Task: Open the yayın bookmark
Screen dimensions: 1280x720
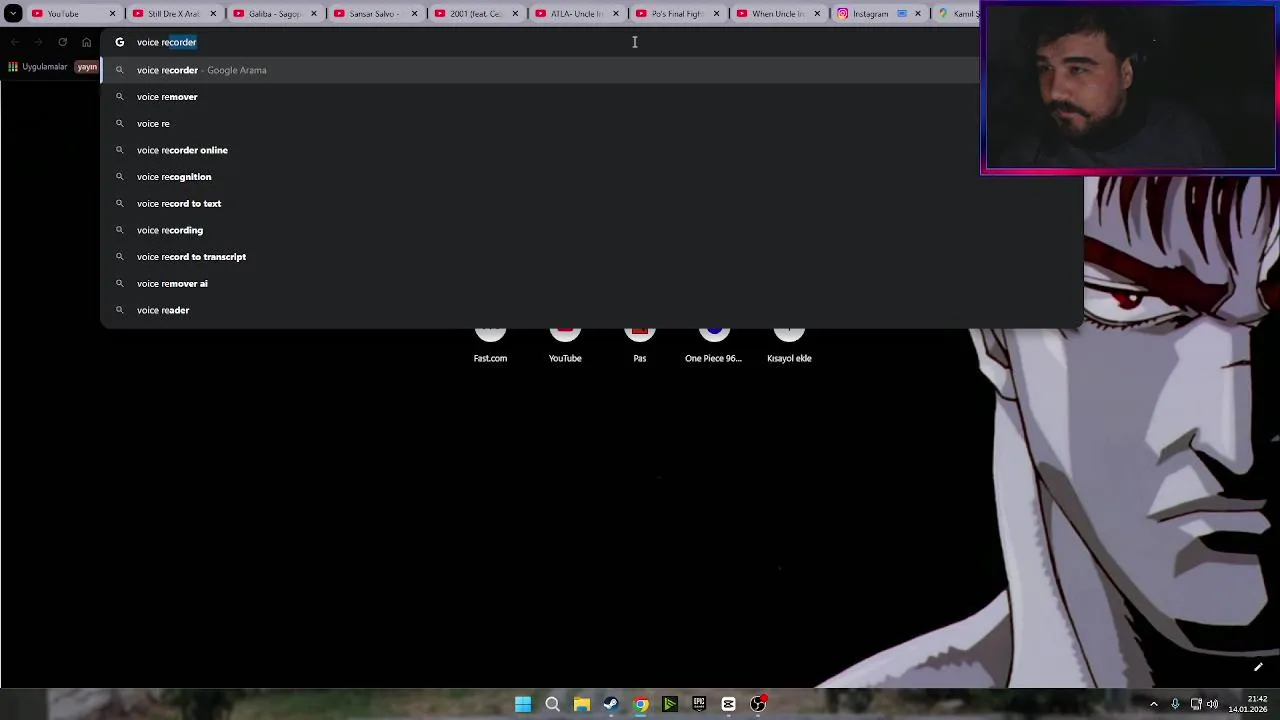Action: coord(87,67)
